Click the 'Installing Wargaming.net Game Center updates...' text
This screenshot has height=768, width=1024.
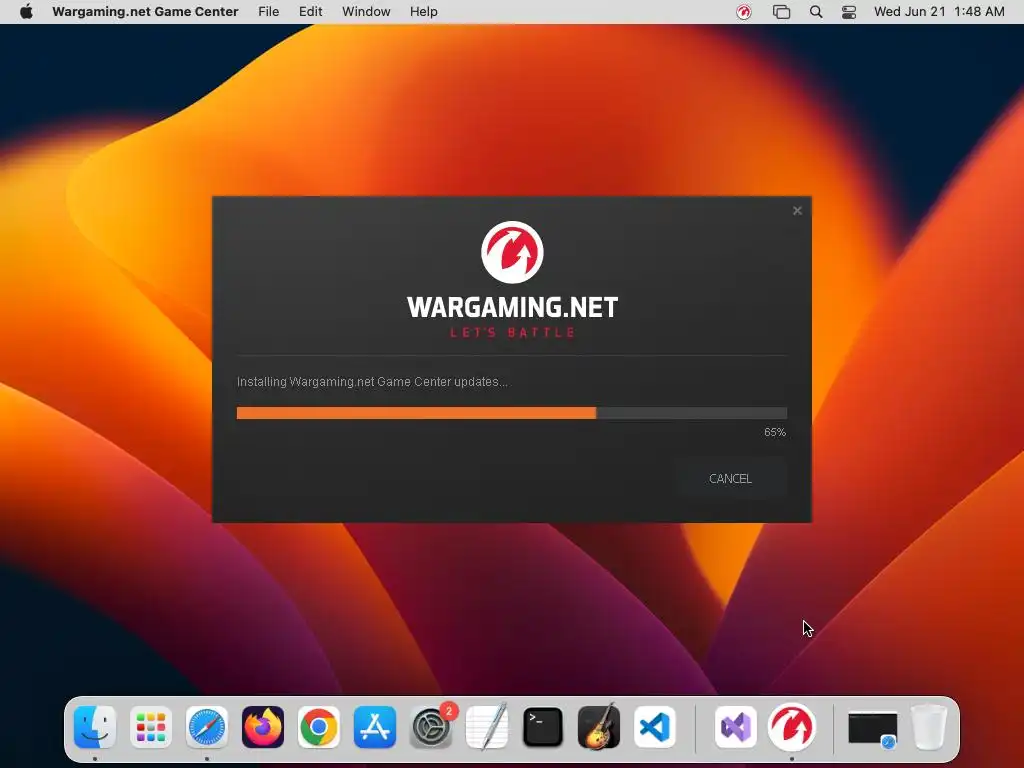(x=372, y=382)
